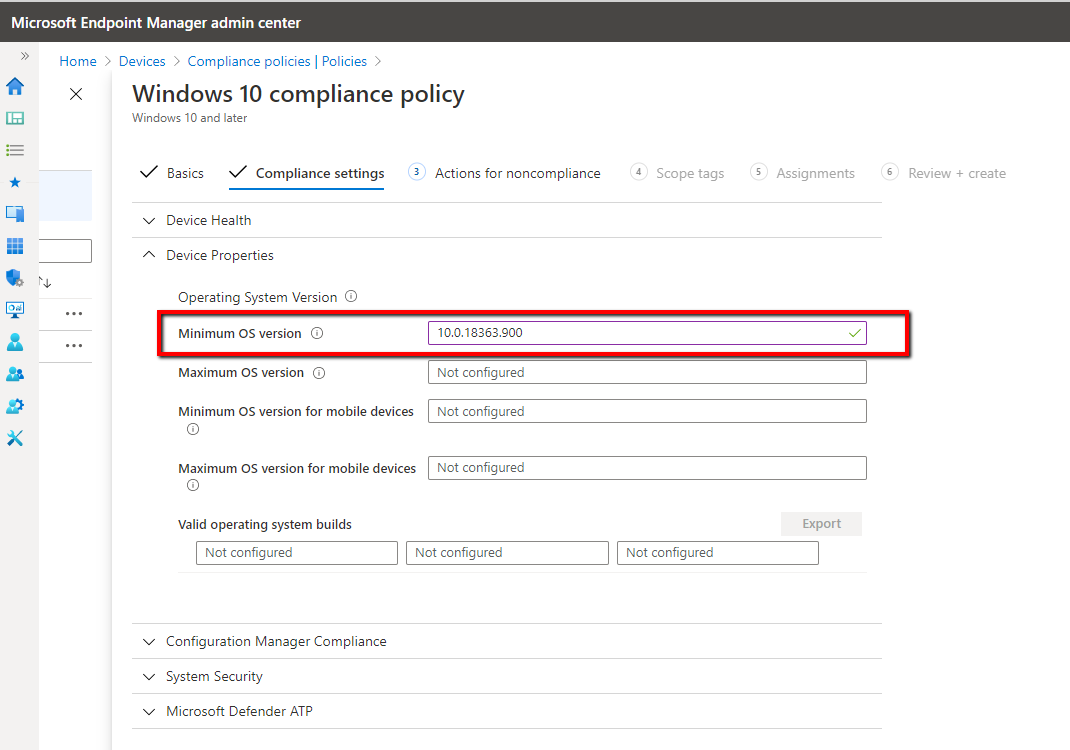Click the Maximum OS version field

point(647,373)
